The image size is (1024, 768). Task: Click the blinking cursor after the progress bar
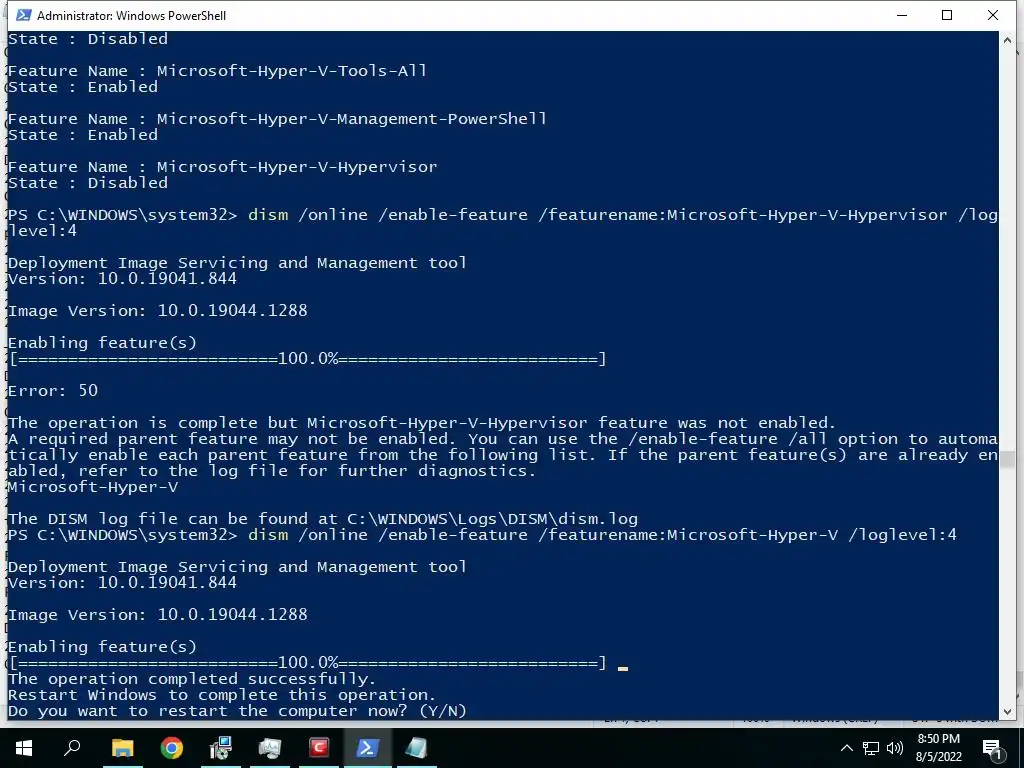(622, 668)
